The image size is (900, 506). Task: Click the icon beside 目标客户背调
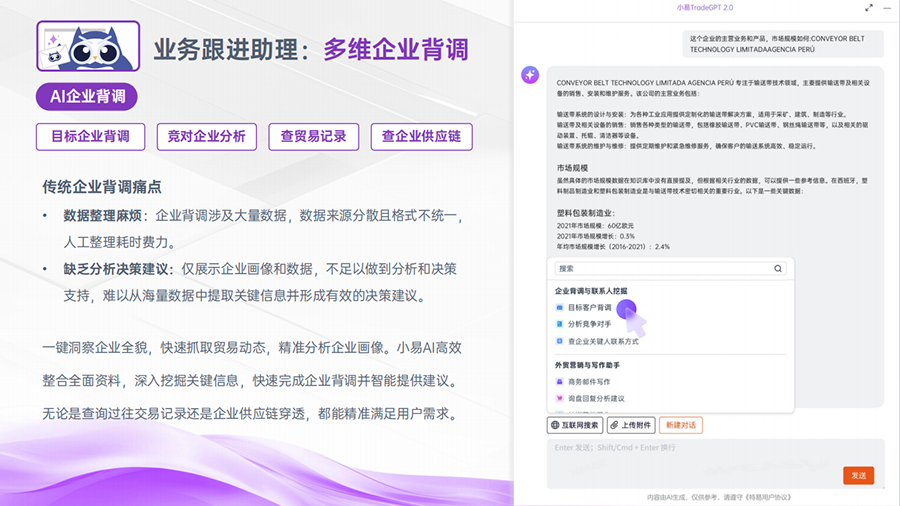coord(560,308)
